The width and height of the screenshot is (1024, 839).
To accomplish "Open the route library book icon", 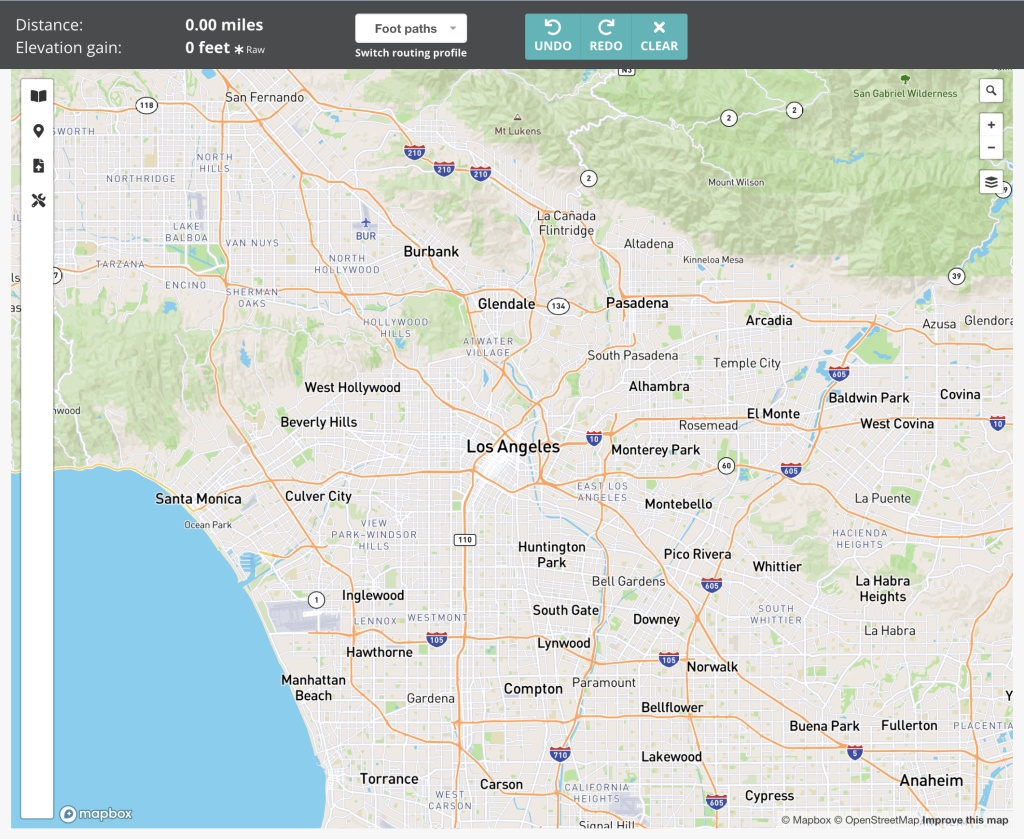I will tap(39, 96).
